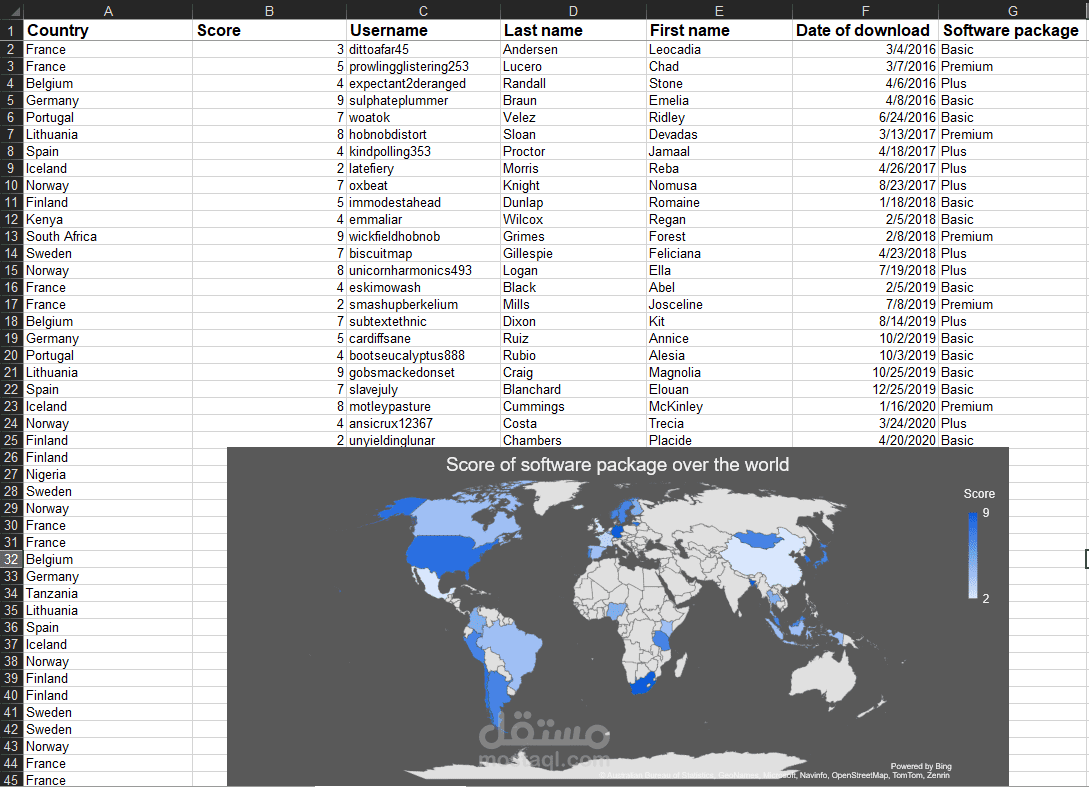Click last name Cummings

[573, 406]
